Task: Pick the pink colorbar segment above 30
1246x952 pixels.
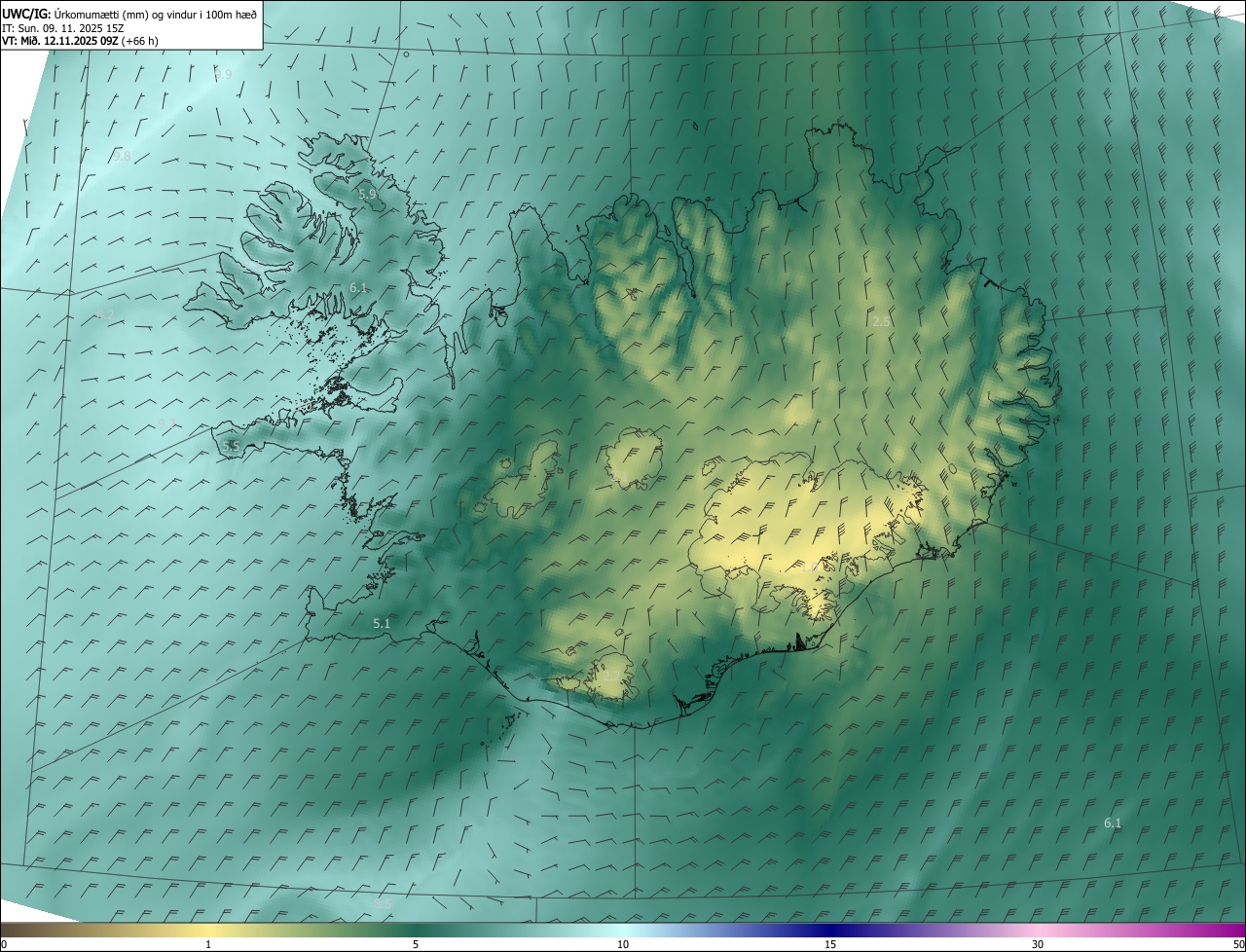Action: coord(1038,930)
